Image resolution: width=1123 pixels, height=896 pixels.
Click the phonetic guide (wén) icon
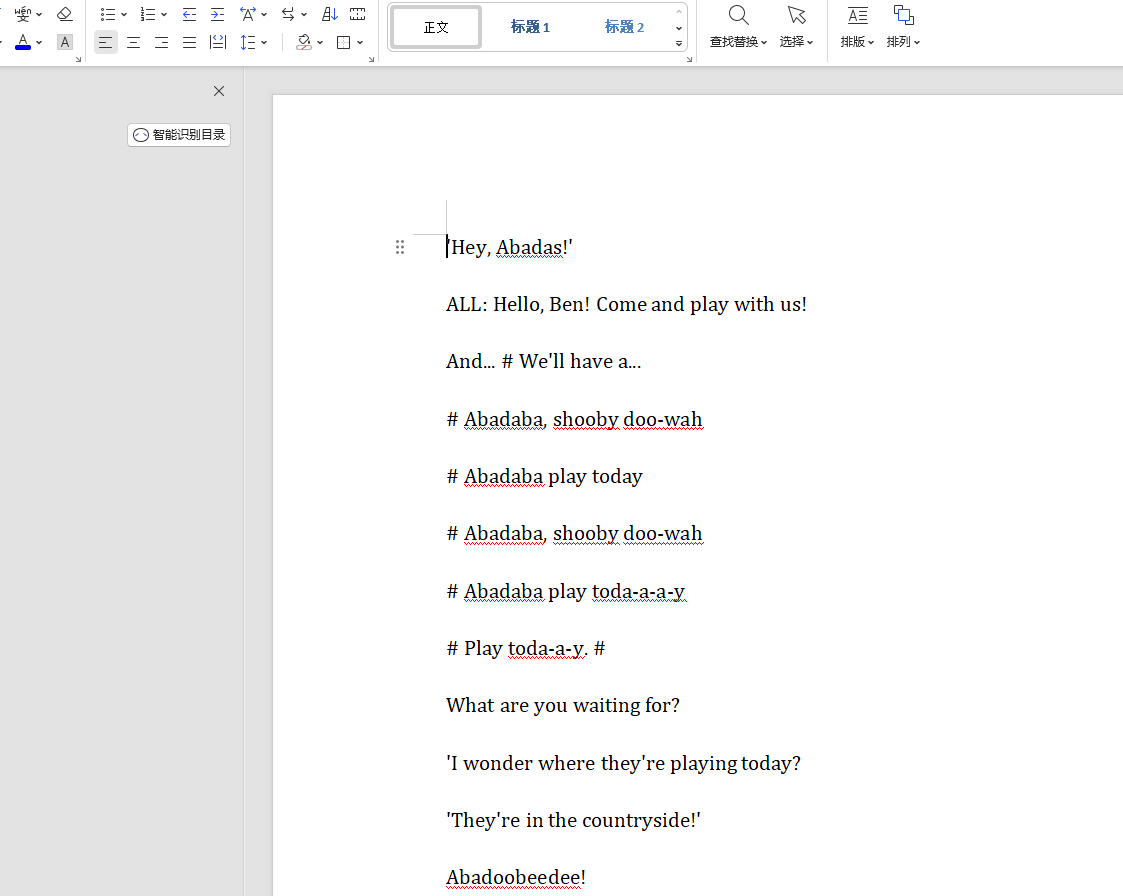click(22, 14)
